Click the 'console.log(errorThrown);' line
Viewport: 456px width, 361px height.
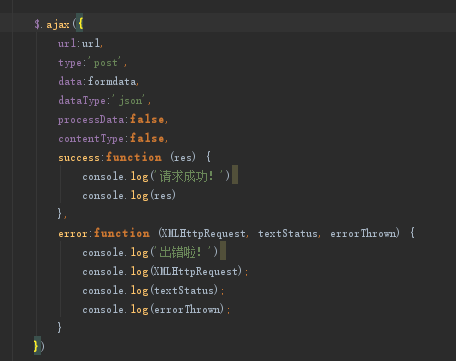pyautogui.click(x=156, y=309)
